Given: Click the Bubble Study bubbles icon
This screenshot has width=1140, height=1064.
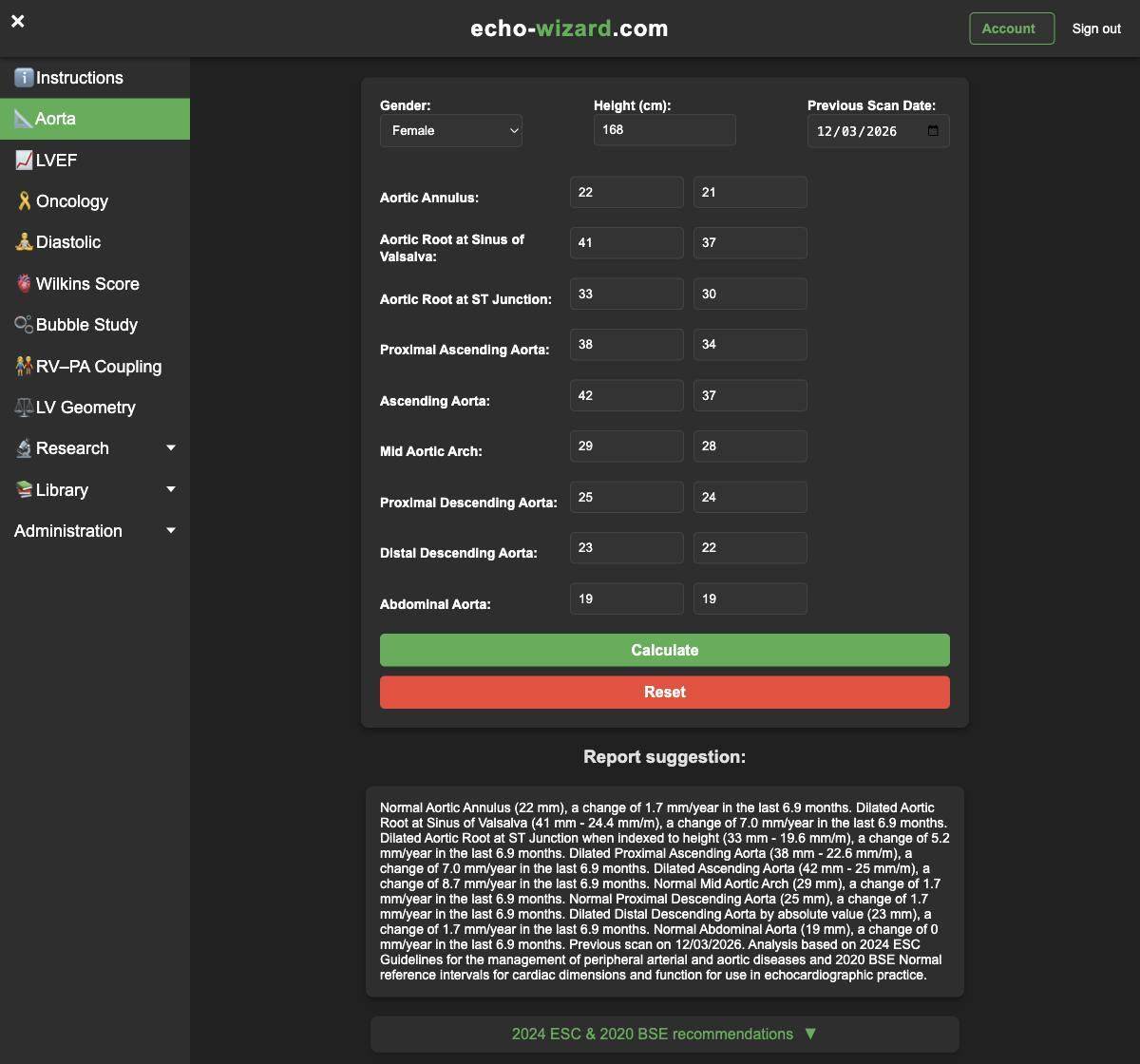Looking at the screenshot, I should (24, 325).
